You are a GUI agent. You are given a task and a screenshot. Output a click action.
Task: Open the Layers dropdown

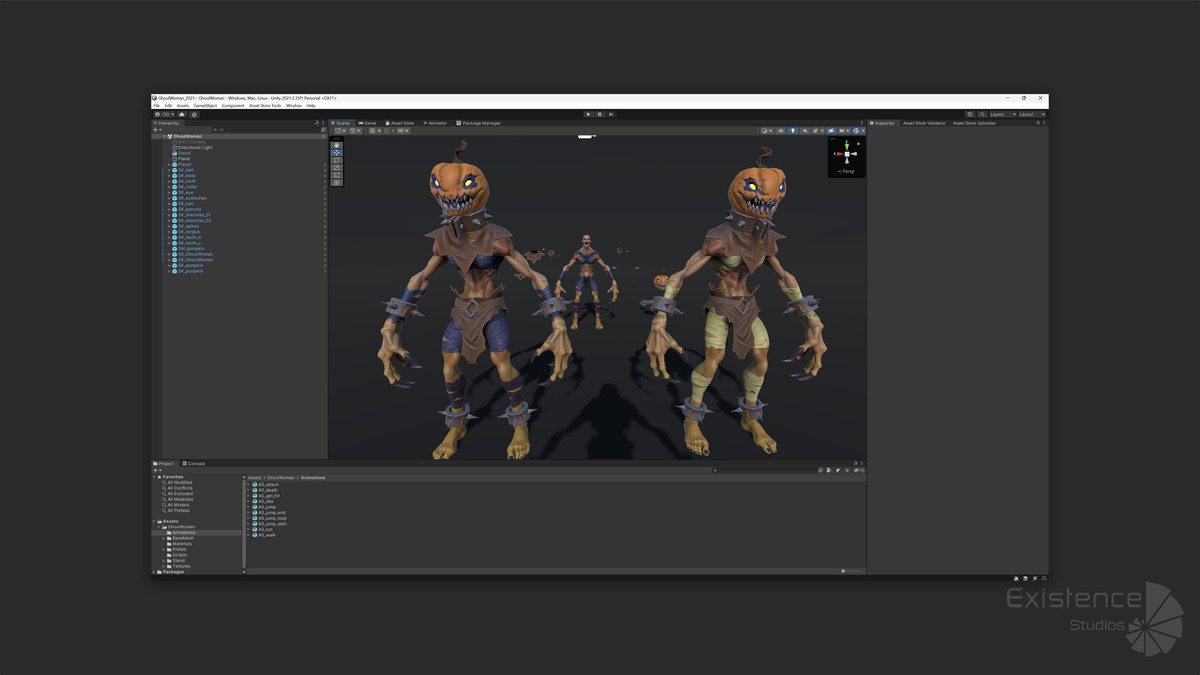click(x=1003, y=114)
